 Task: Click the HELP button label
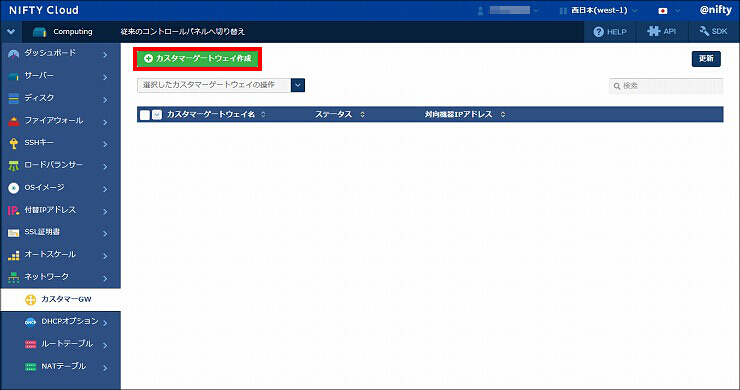point(616,32)
